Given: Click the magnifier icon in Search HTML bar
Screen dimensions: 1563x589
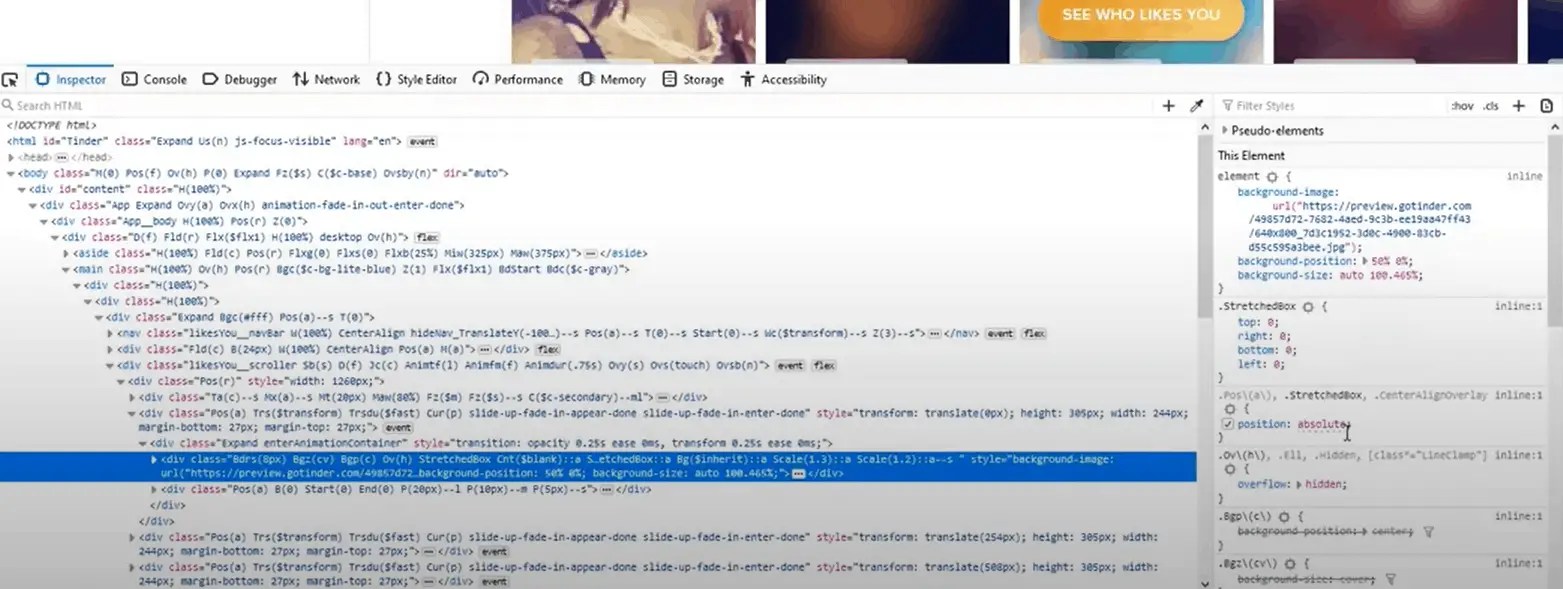Looking at the screenshot, I should pos(8,105).
